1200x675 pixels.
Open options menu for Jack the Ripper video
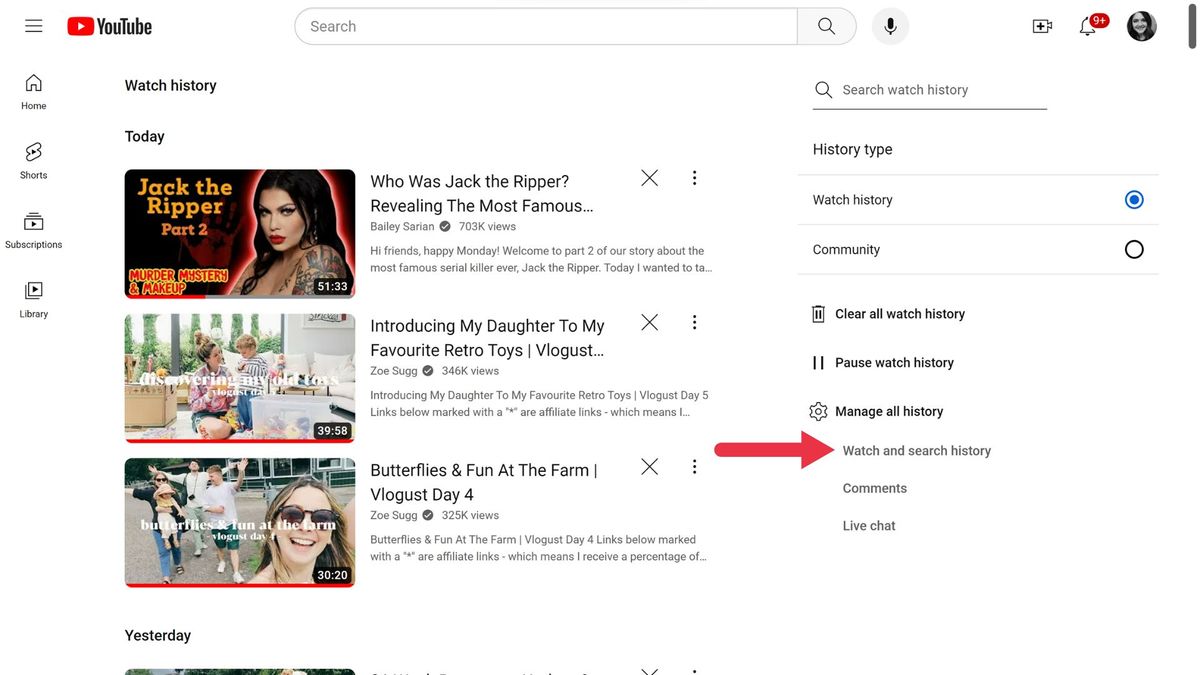pyautogui.click(x=694, y=177)
